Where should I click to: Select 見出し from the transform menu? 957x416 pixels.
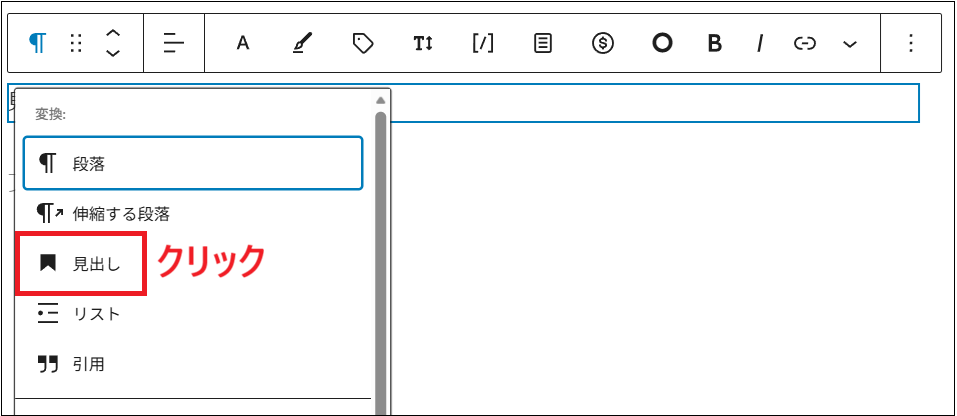click(82, 264)
